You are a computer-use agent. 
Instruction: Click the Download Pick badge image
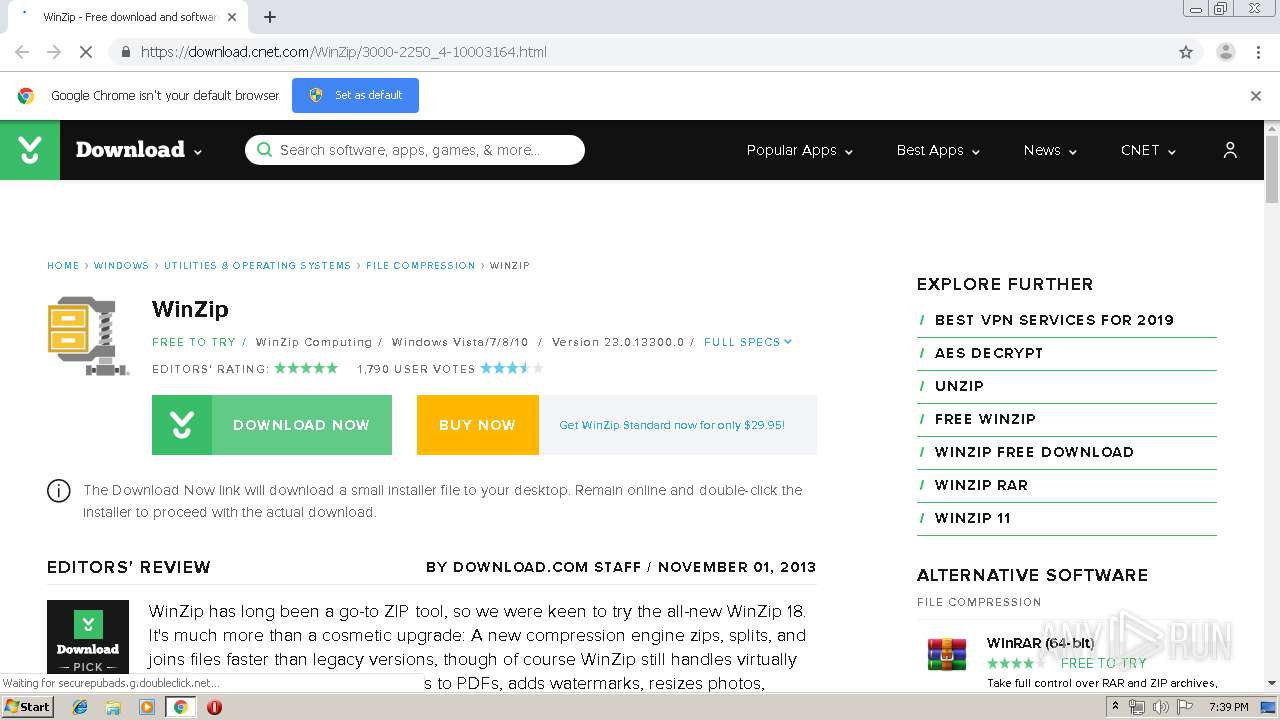coord(88,637)
